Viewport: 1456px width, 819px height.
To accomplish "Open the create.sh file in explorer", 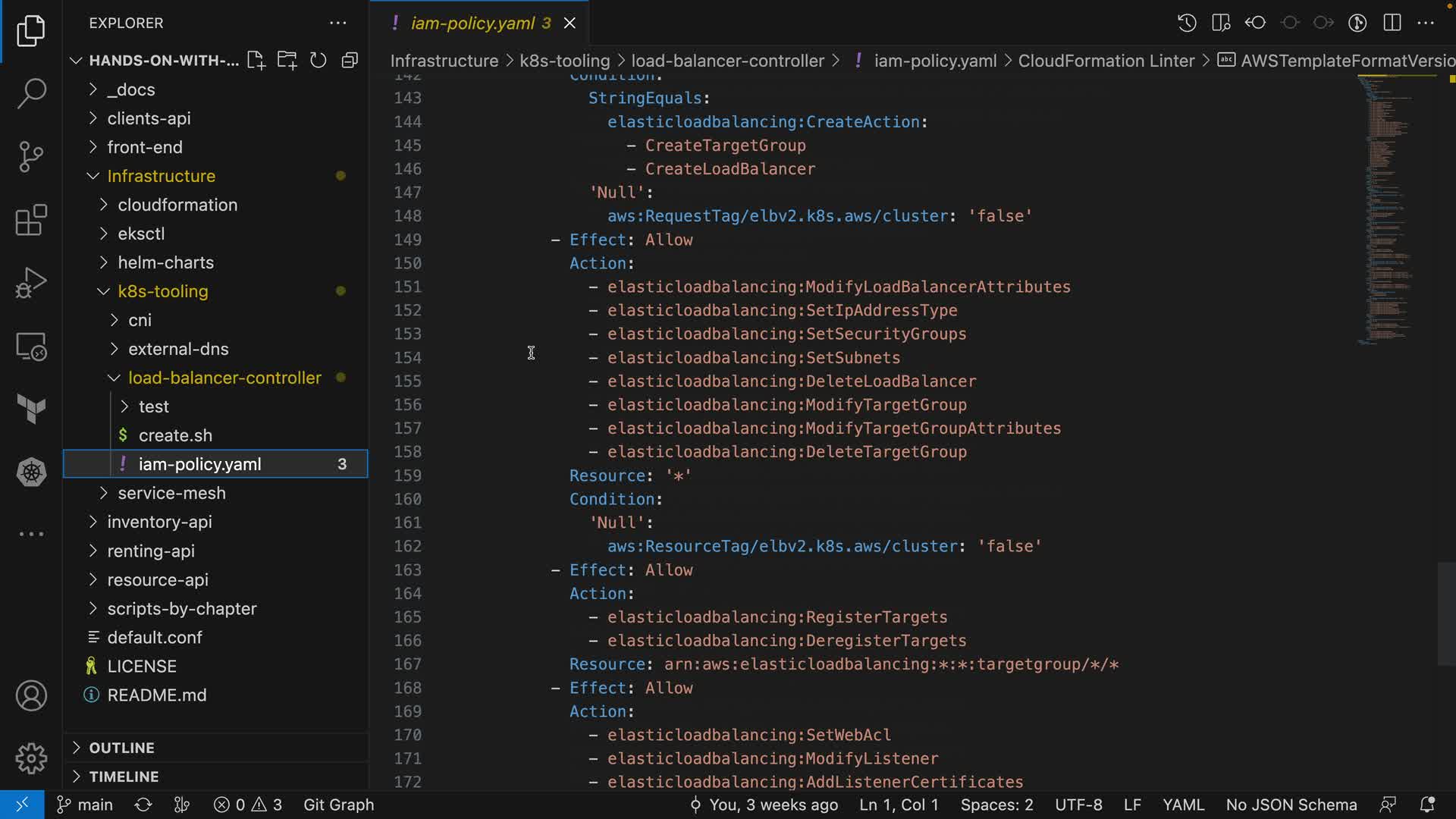I will [x=175, y=435].
